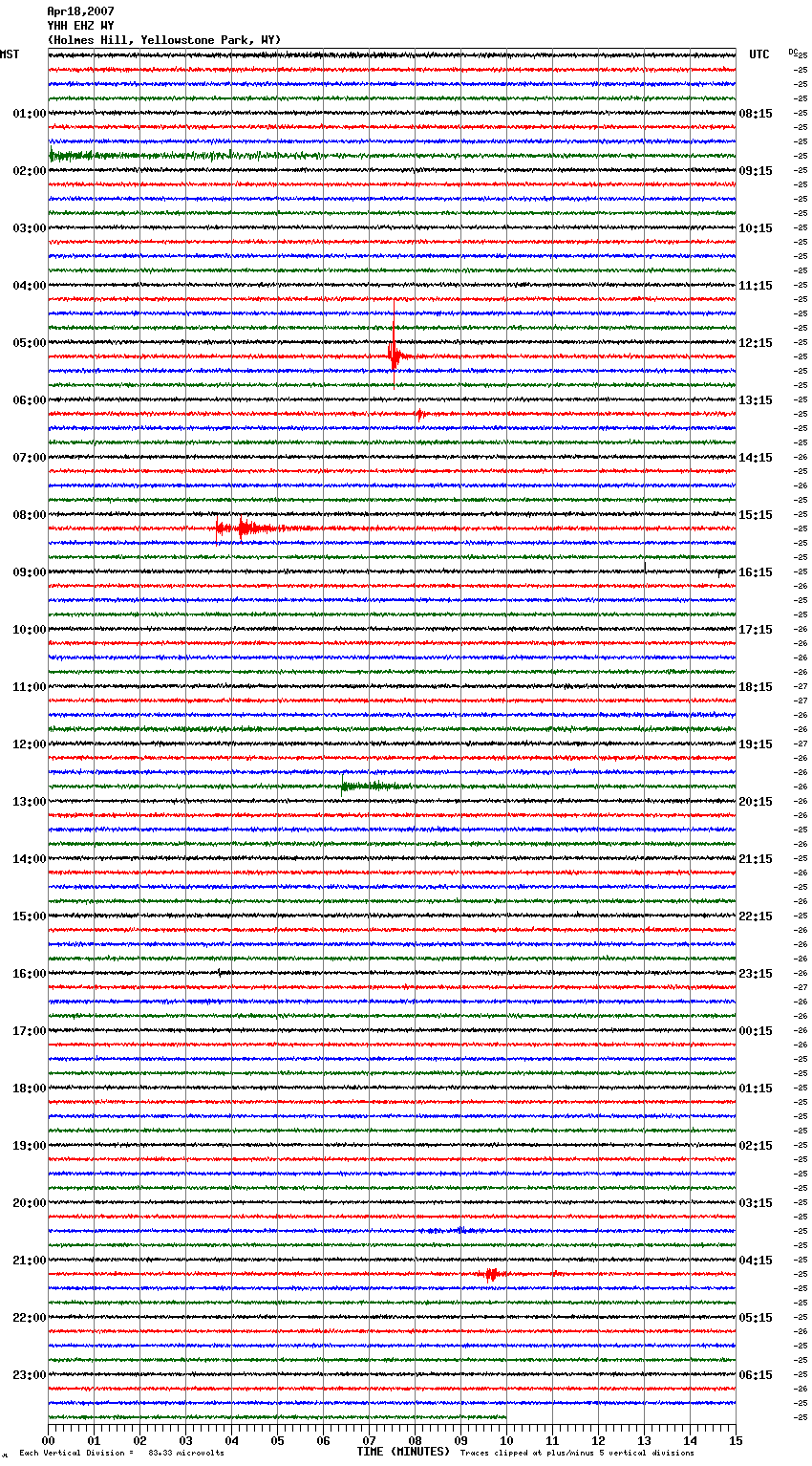Click the green burst before the 13:00 row
Screen dimensions: 812x1466
tap(375, 787)
